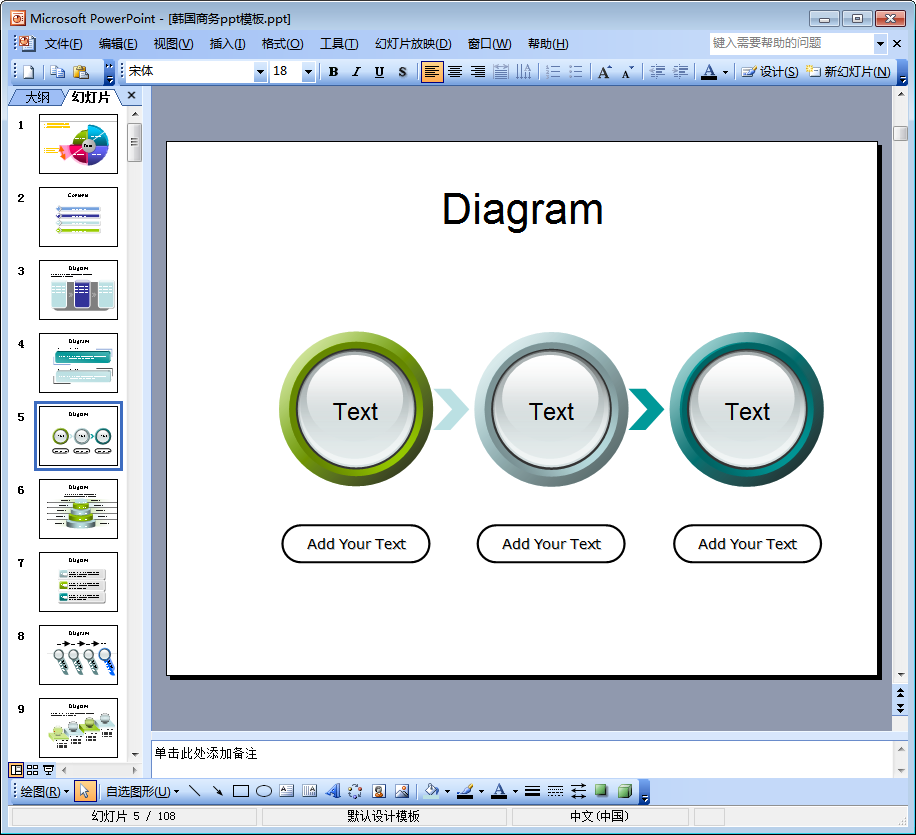The image size is (916, 835).
Task: Click the 新幻灯片 new slide button
Action: pos(848,72)
